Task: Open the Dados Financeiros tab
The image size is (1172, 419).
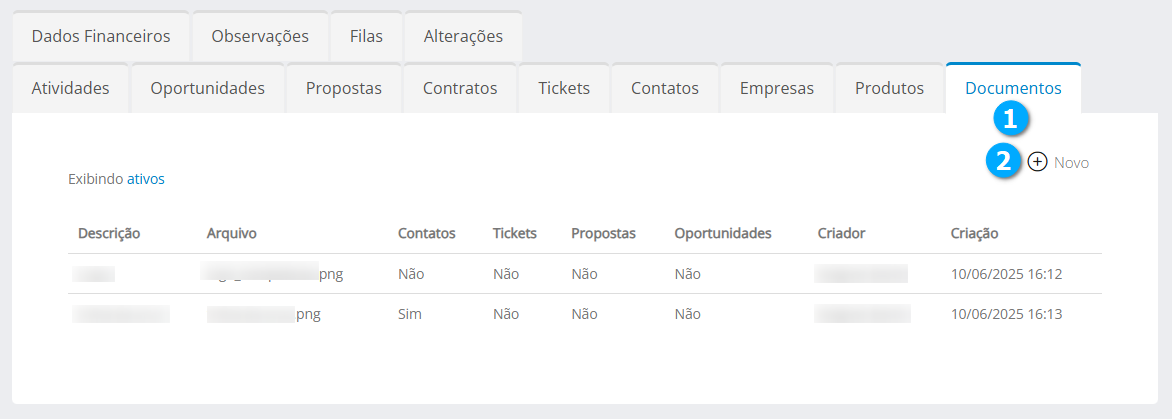Action: tap(101, 36)
